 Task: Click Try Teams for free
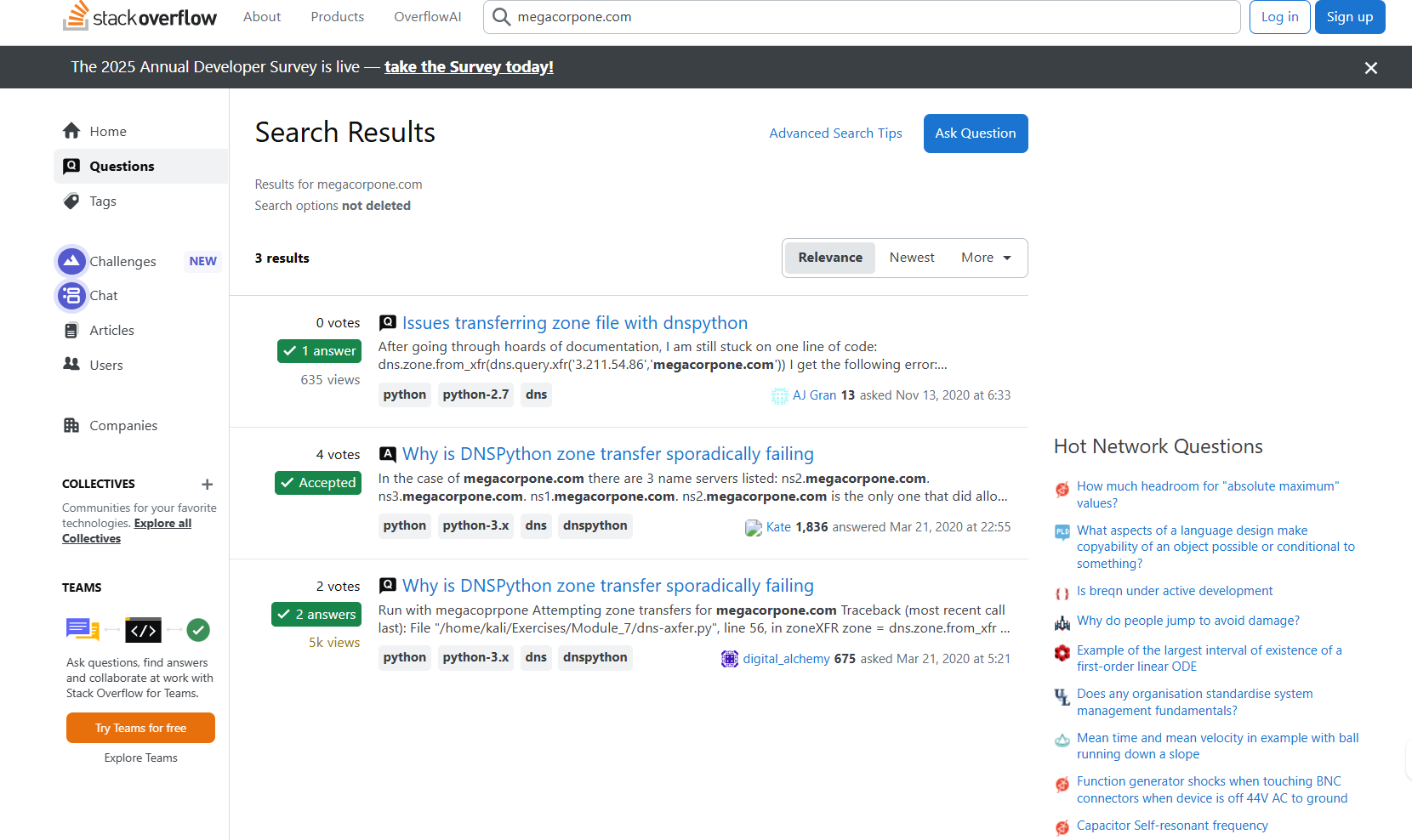(x=140, y=728)
